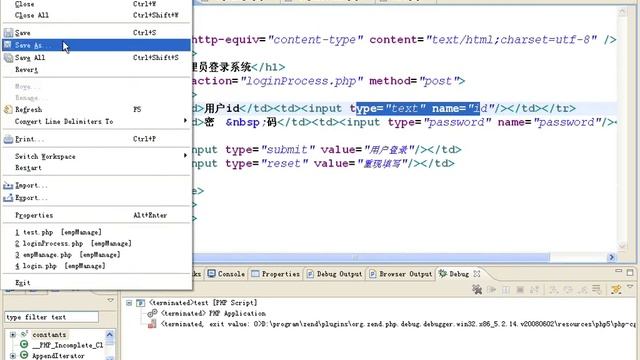
Task: Click the highlighted Save As entry
Action: tap(97, 45)
